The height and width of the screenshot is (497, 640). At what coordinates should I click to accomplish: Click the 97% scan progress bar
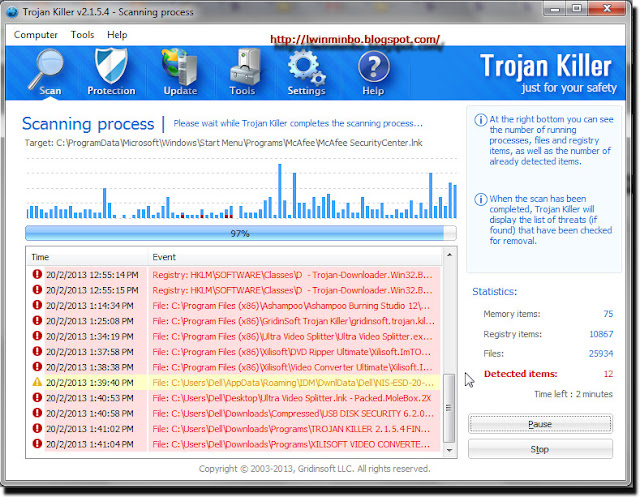(241, 233)
